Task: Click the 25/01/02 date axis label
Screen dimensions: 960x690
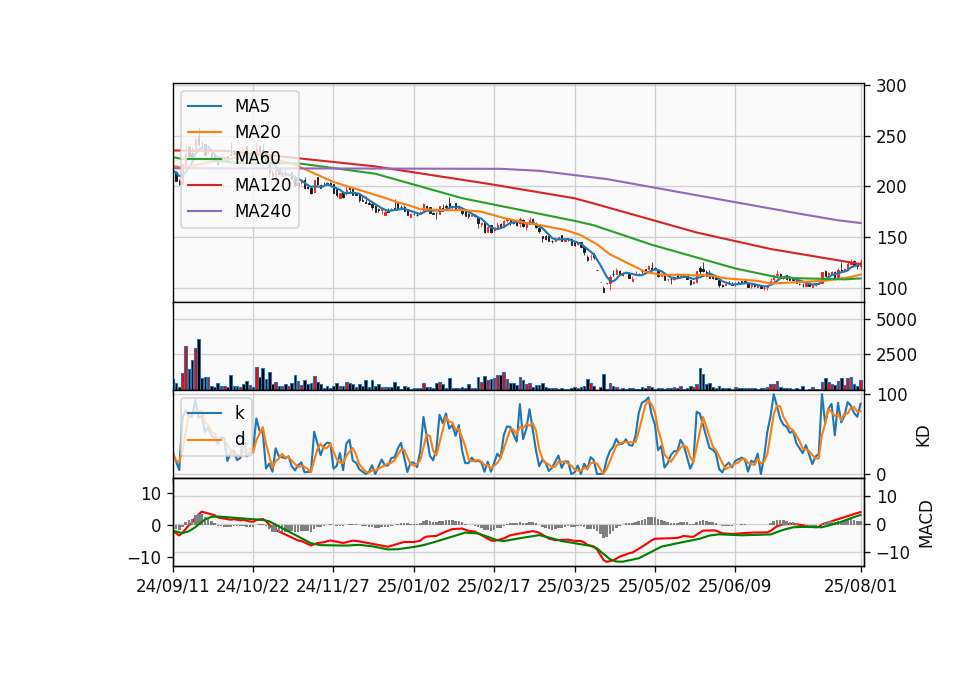Action: (x=413, y=586)
